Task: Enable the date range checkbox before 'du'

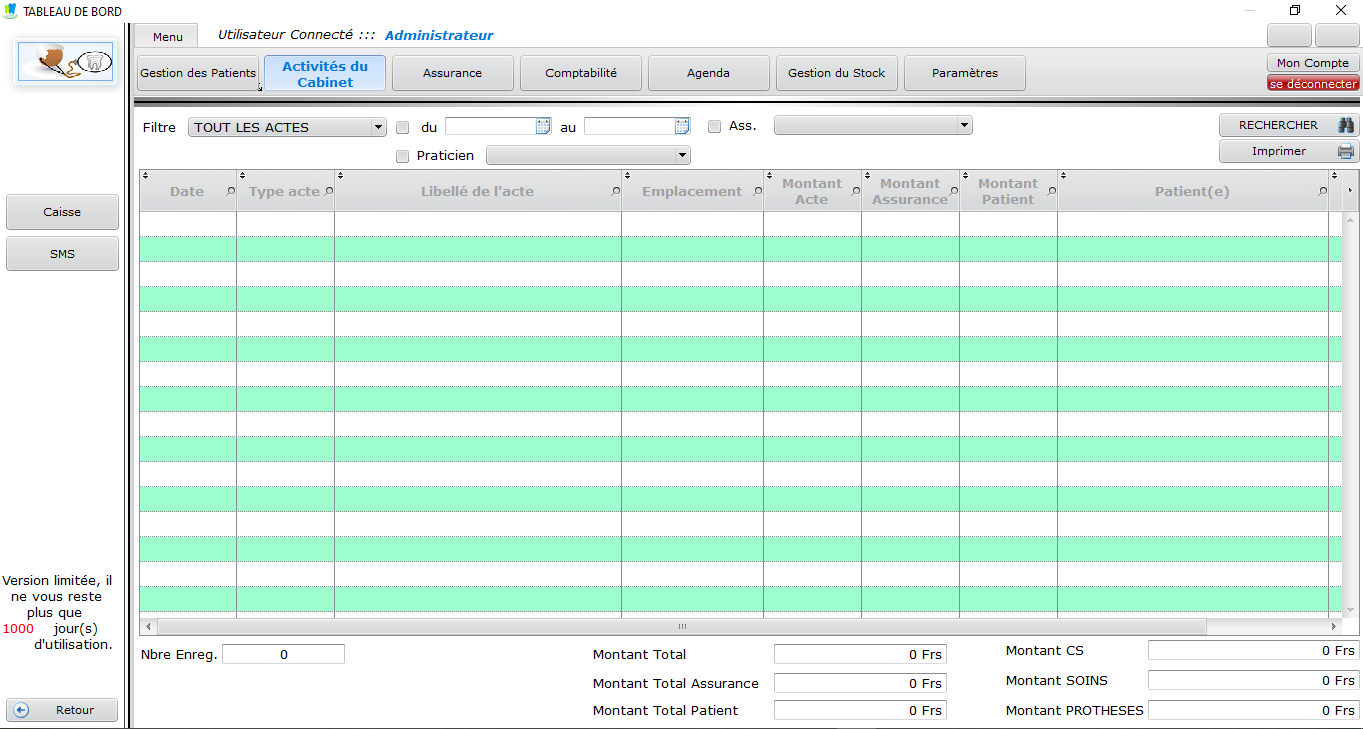Action: (403, 128)
